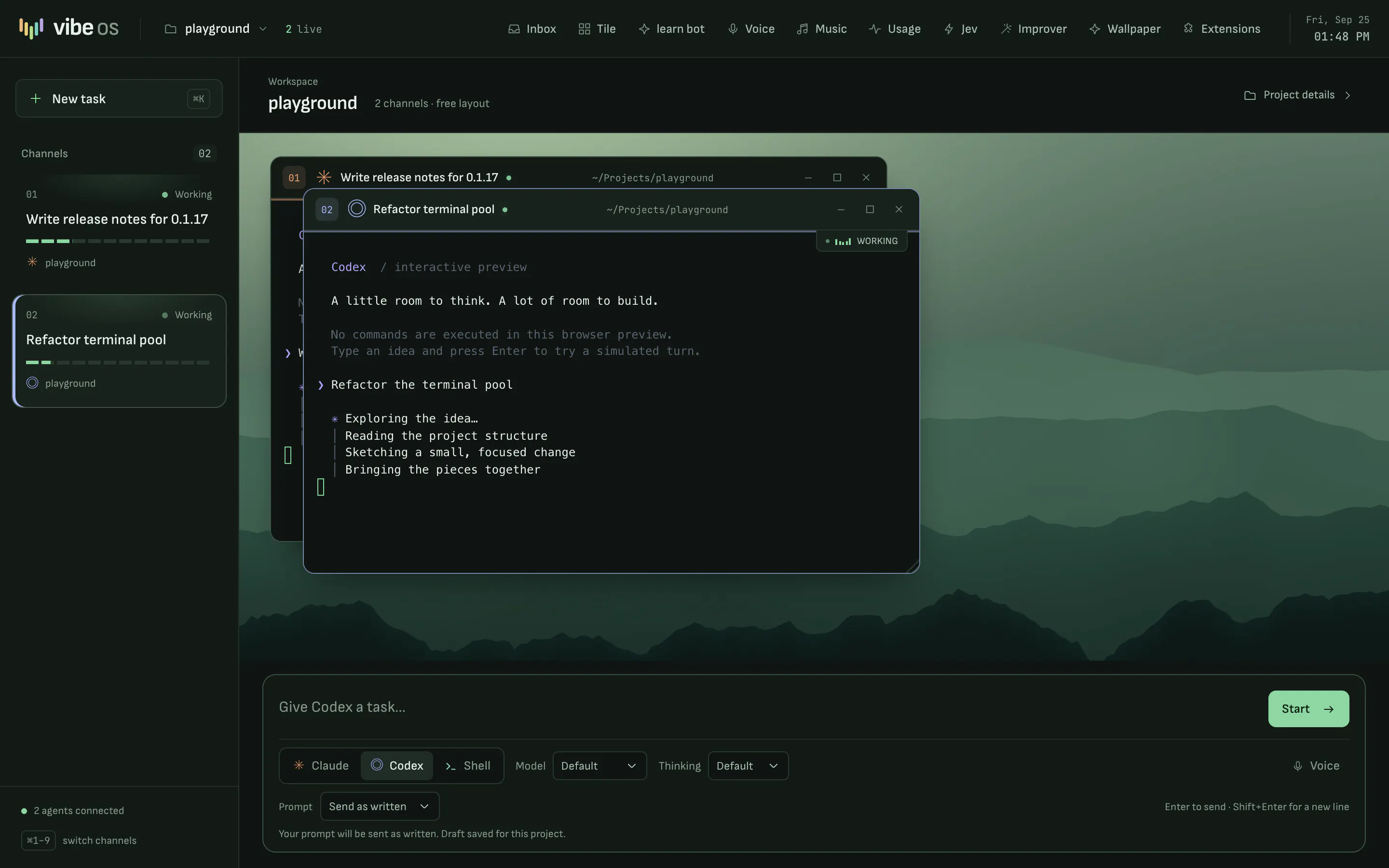Click the Write release notes window title text
Viewport: 1389px width, 868px height.
point(419,177)
